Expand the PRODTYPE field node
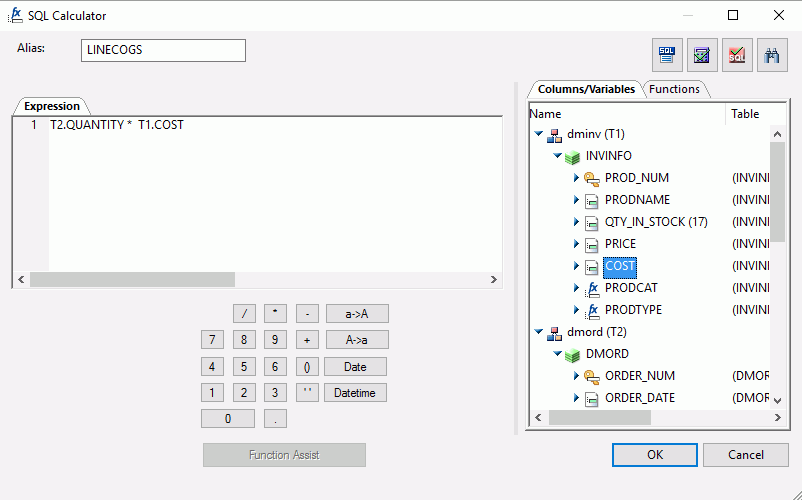802x500 pixels. click(x=576, y=310)
